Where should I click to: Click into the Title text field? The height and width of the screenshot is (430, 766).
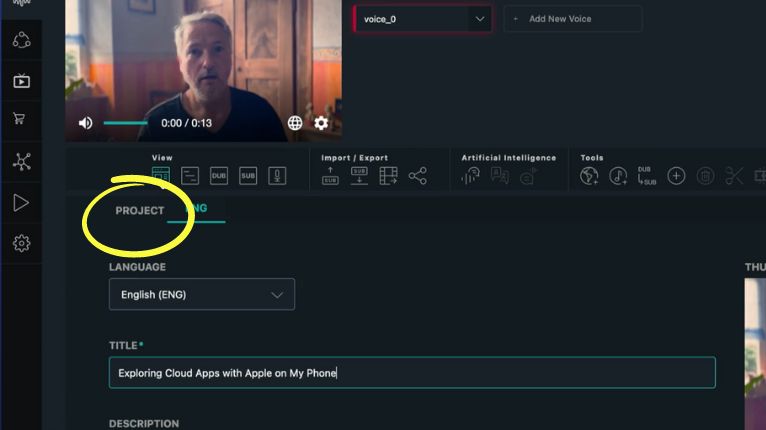point(411,372)
